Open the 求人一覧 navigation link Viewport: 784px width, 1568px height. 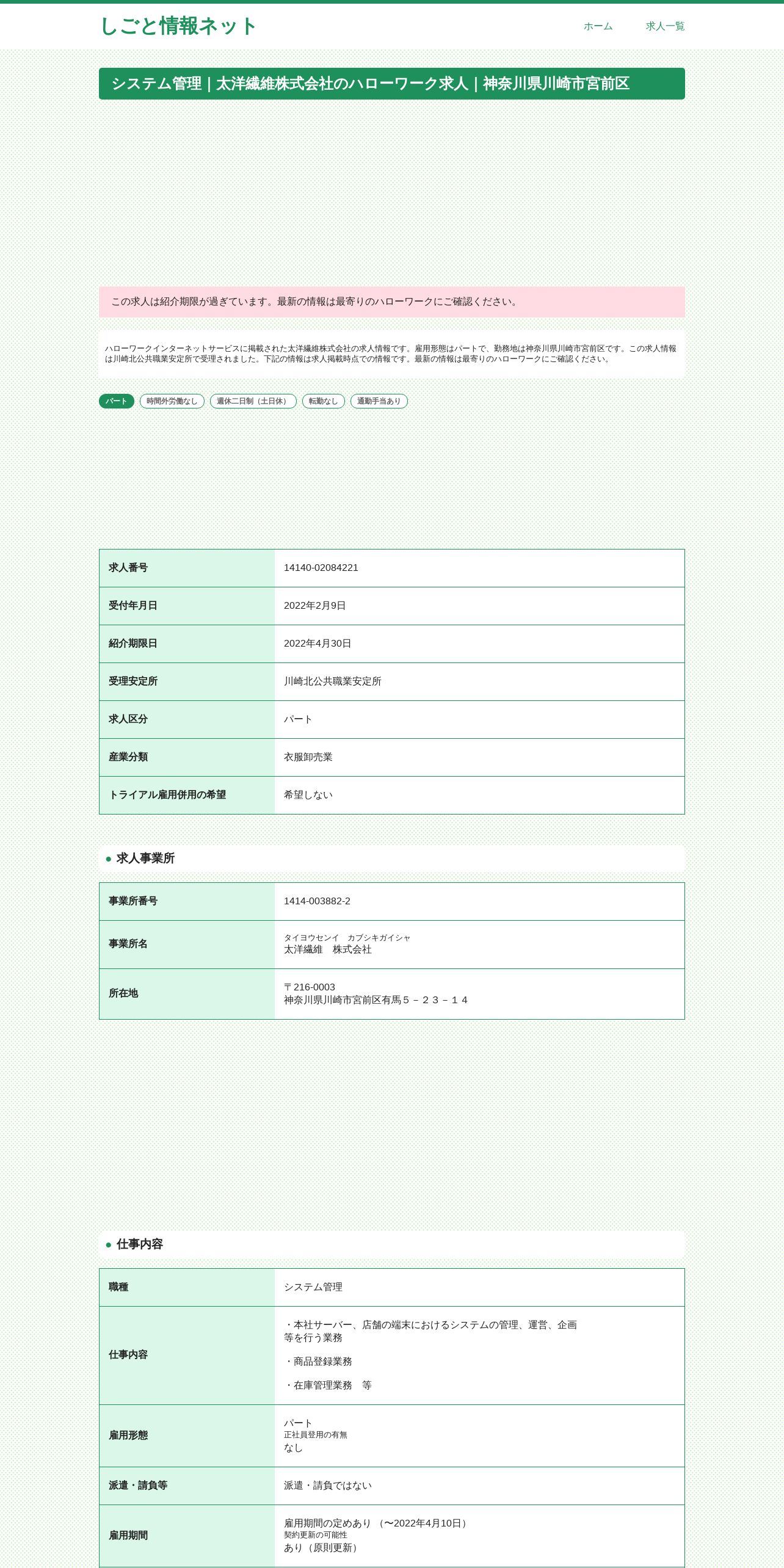tap(665, 26)
